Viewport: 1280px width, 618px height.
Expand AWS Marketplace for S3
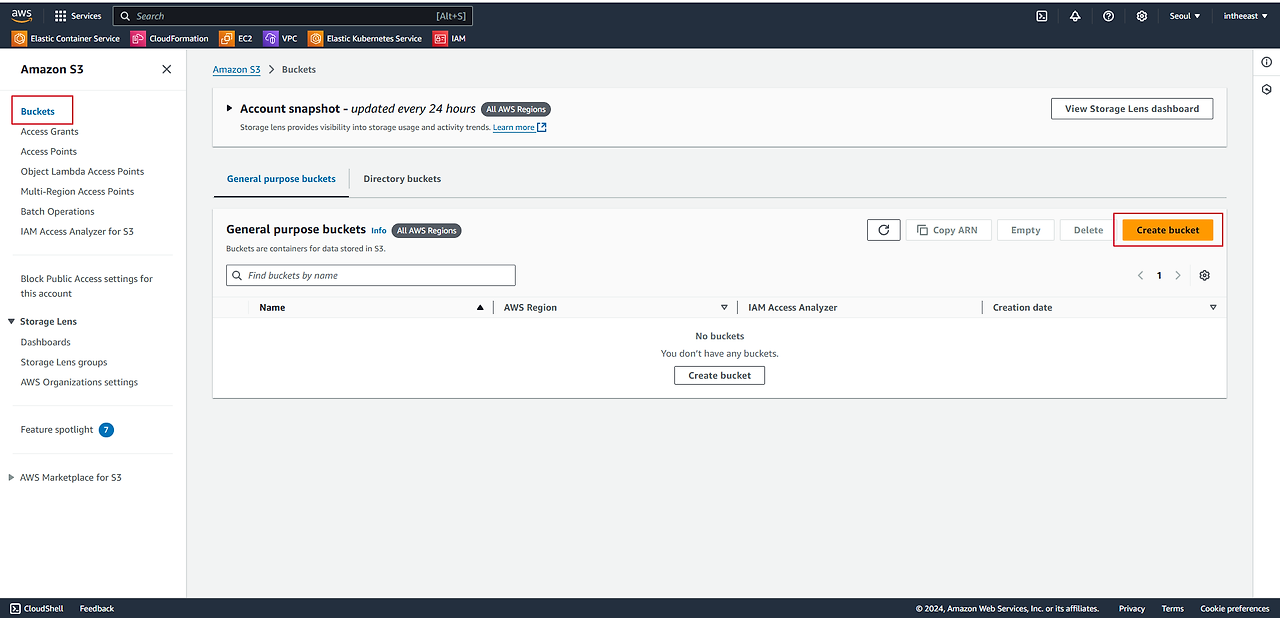[11, 478]
